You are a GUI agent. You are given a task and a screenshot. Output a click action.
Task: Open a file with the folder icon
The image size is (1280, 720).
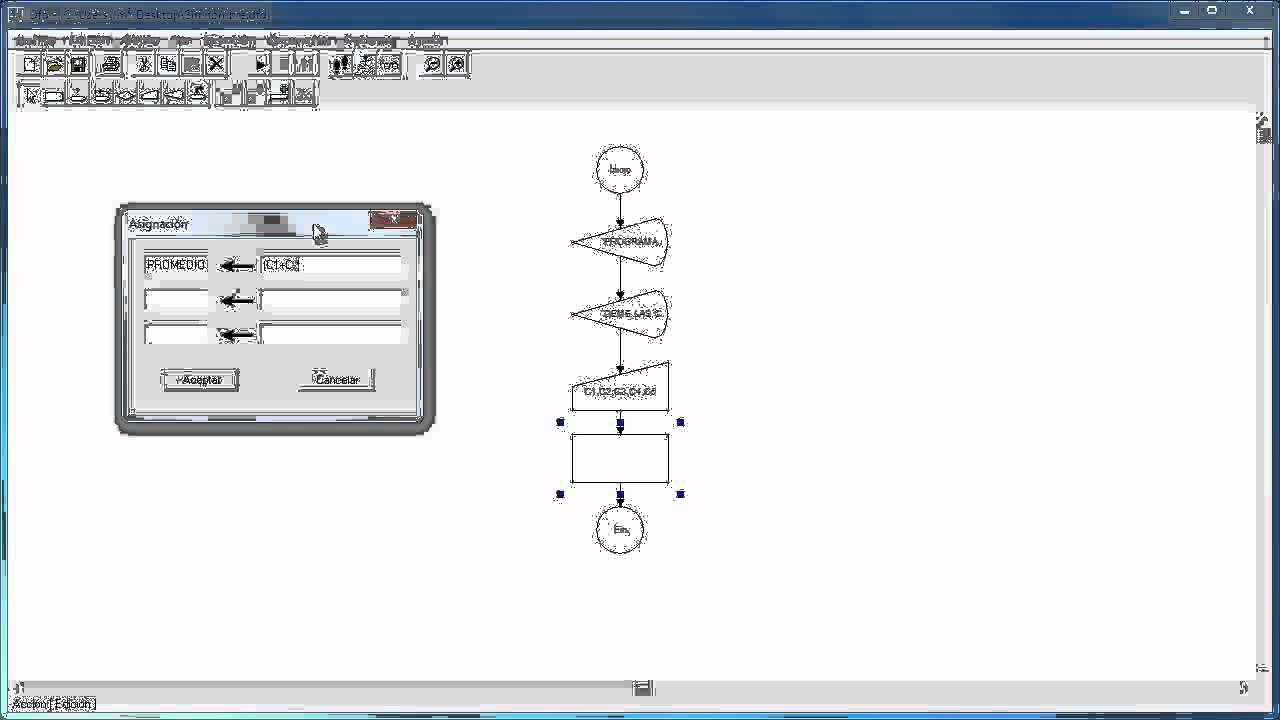(55, 64)
